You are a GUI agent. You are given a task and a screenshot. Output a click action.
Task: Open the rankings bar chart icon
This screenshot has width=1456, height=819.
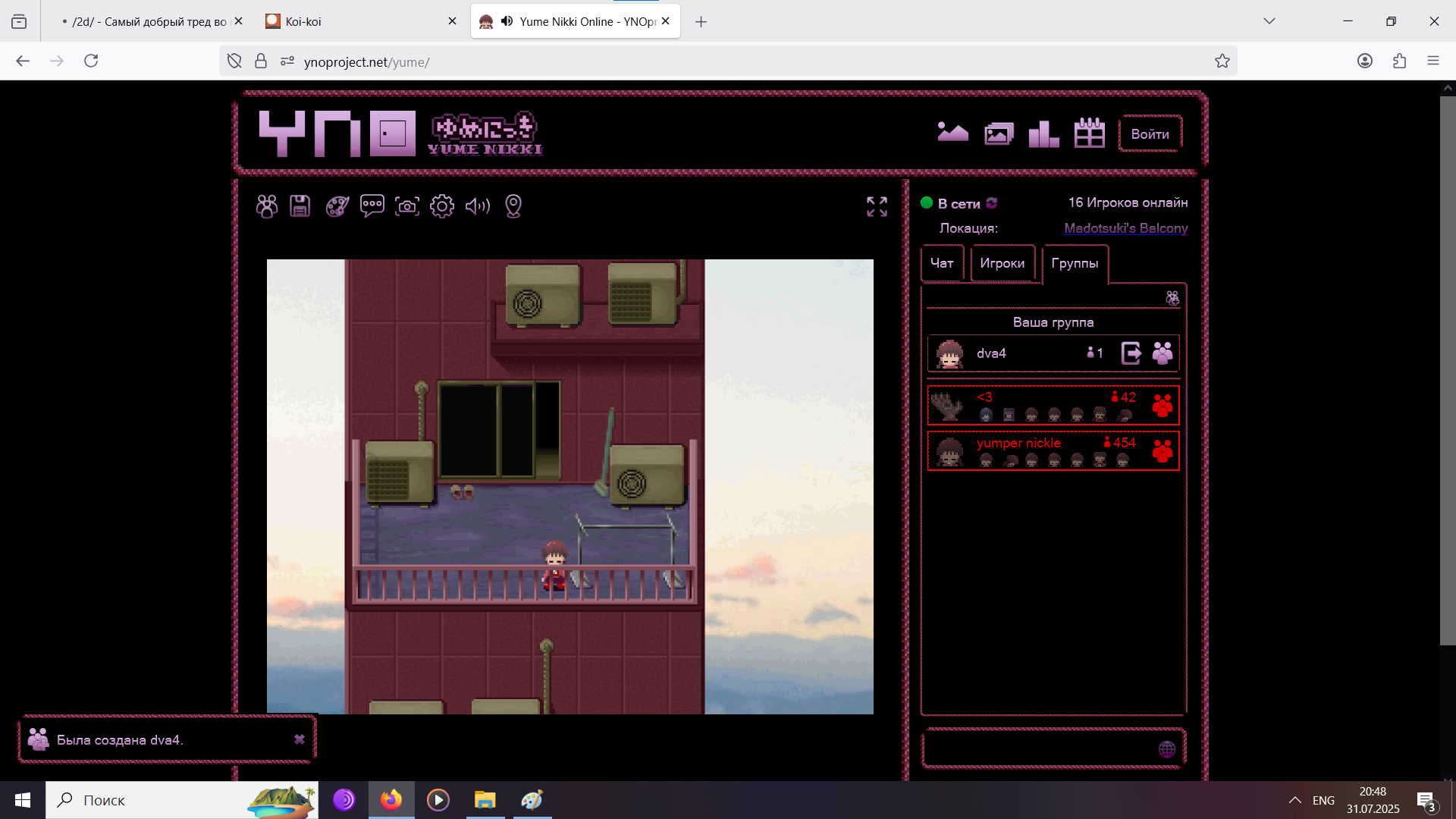coord(1043,134)
